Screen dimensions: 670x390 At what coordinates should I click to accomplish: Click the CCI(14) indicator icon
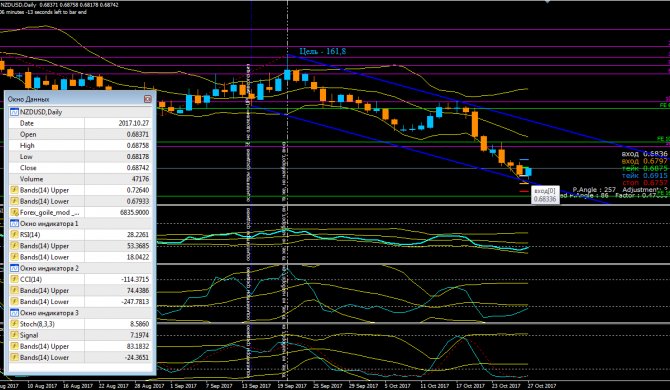[14, 279]
